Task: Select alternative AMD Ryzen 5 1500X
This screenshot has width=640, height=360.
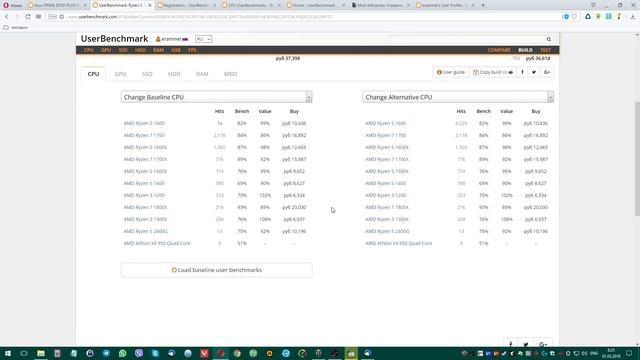Action: pos(387,171)
